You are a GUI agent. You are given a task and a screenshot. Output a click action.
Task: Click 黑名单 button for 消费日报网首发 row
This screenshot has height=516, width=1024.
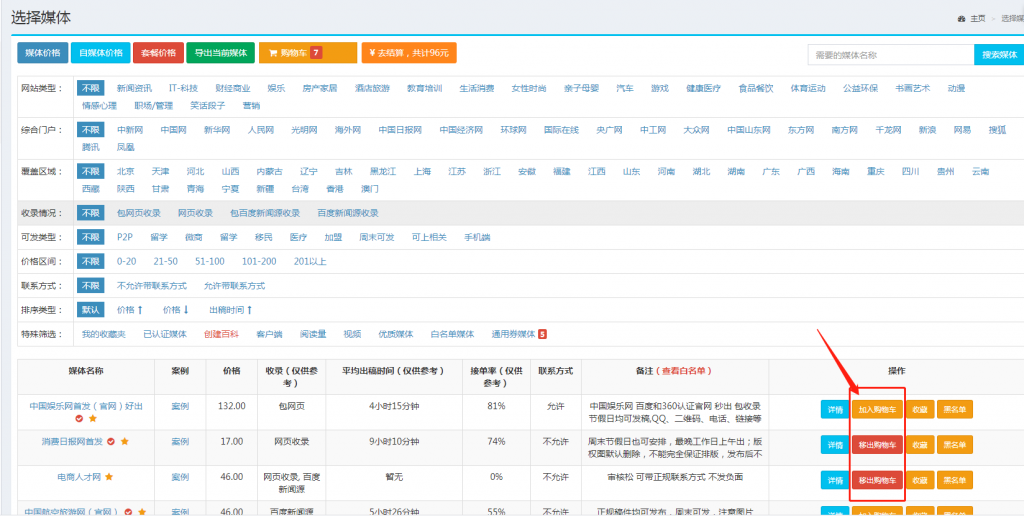(954, 444)
